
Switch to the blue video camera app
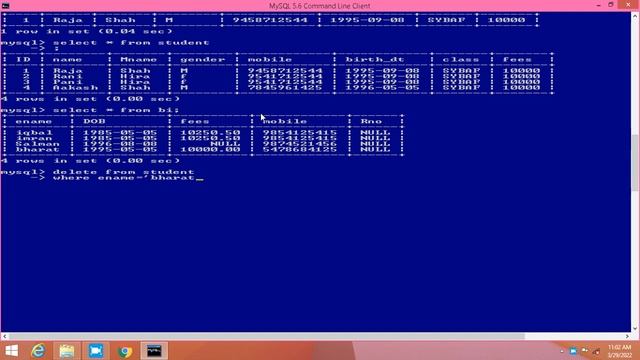click(x=96, y=351)
